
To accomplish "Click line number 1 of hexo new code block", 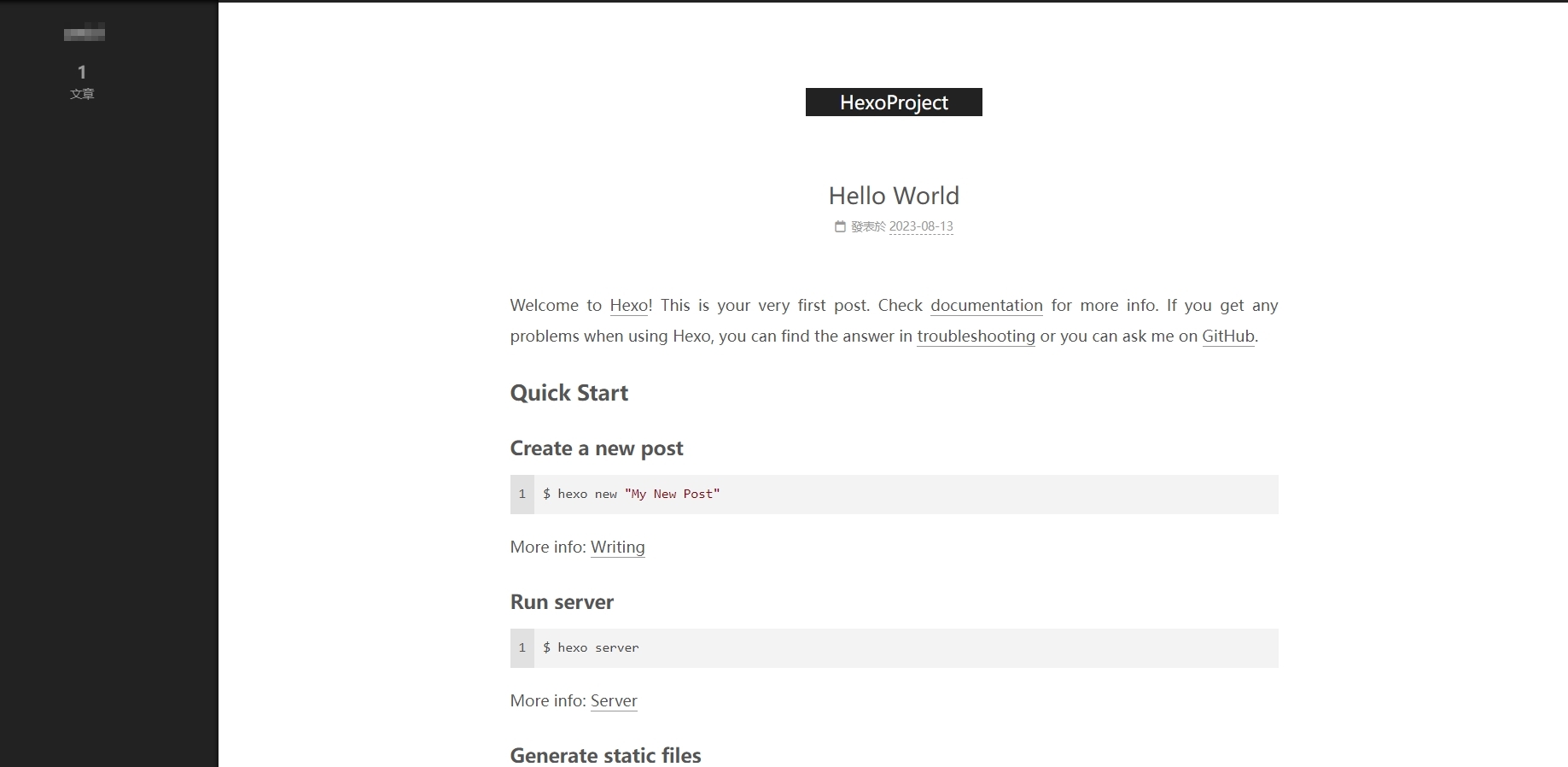I will pyautogui.click(x=522, y=495).
